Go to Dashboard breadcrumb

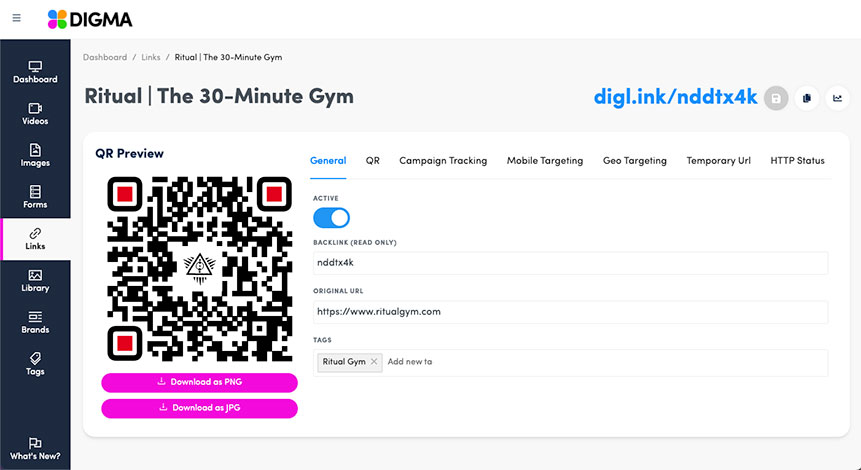pos(105,57)
